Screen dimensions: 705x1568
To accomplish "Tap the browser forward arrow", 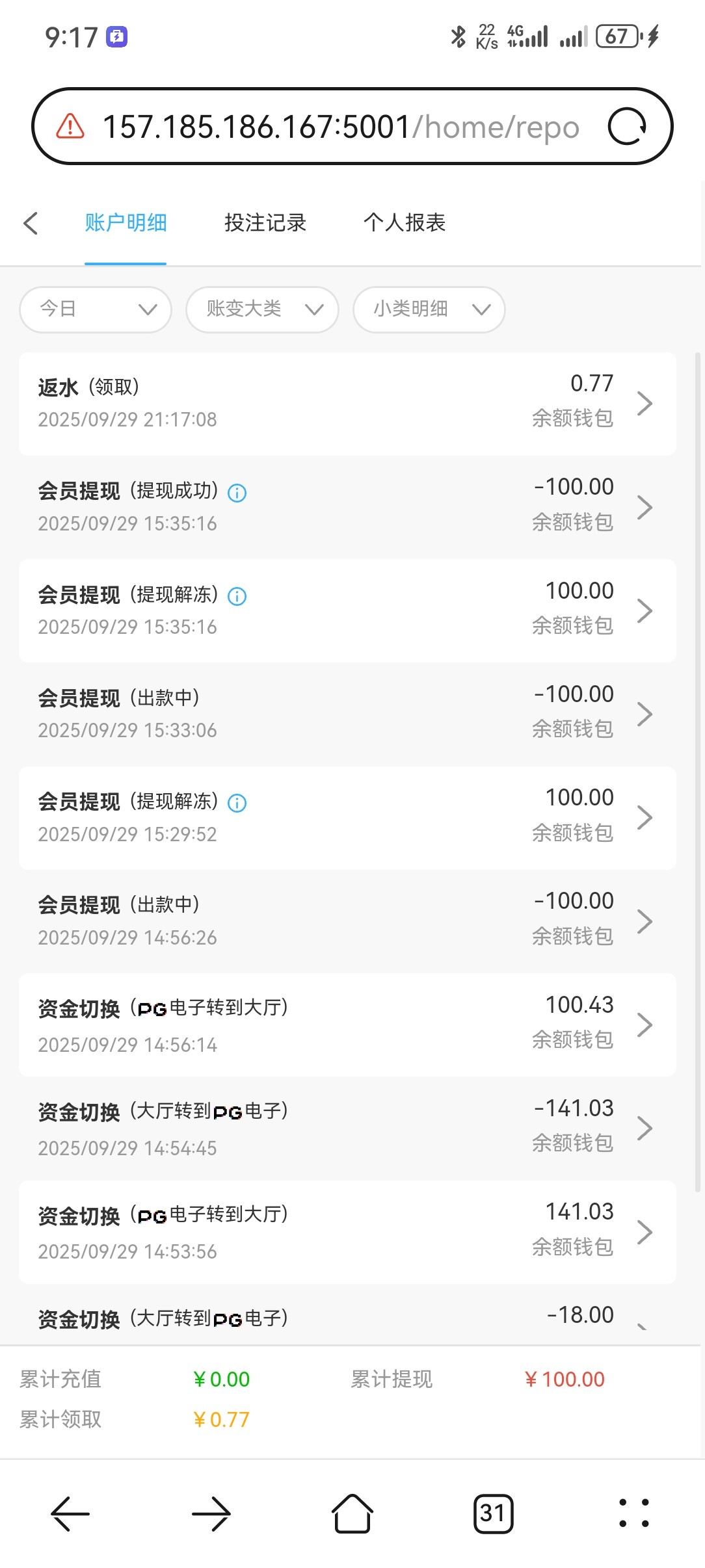I will [211, 1514].
